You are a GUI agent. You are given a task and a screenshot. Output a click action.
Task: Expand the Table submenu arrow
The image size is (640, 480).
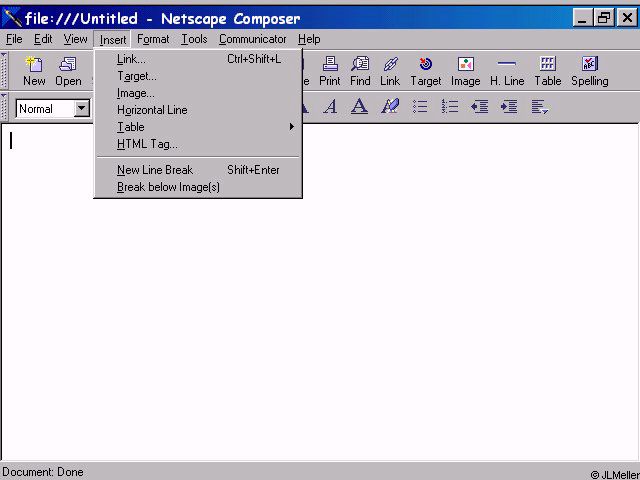pyautogui.click(x=292, y=127)
